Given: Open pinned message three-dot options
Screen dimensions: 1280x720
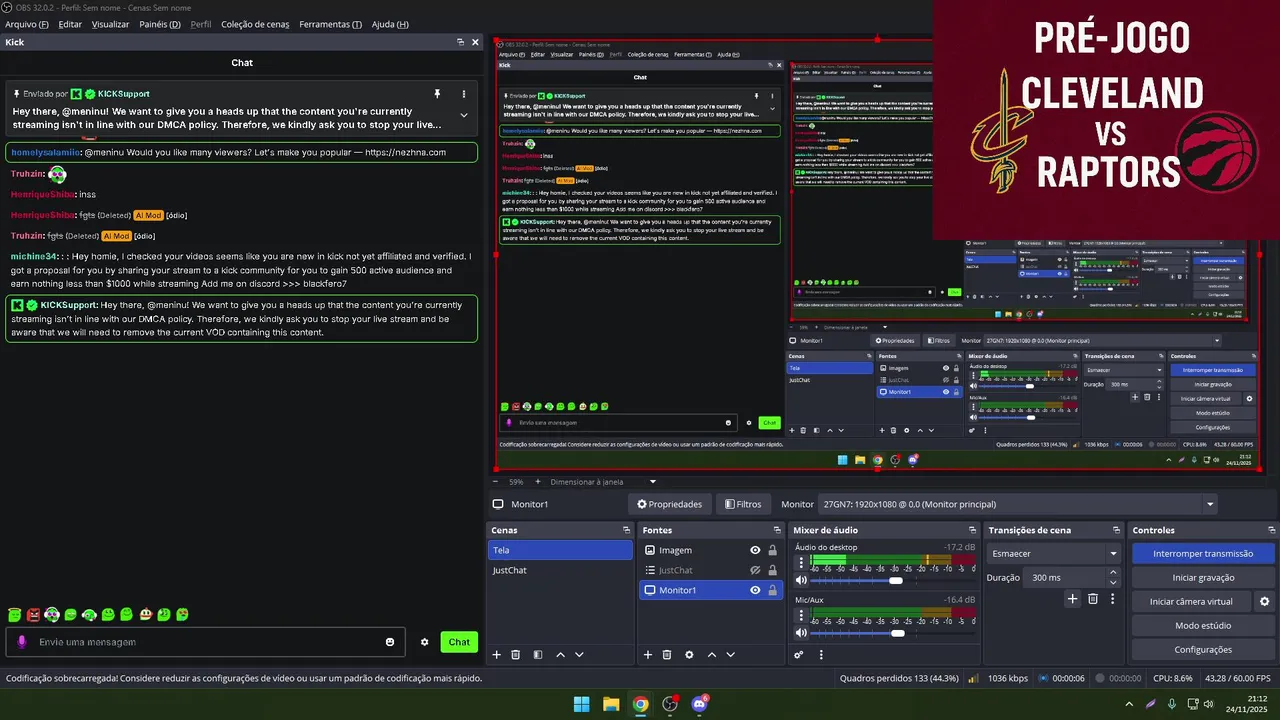Looking at the screenshot, I should pyautogui.click(x=464, y=94).
